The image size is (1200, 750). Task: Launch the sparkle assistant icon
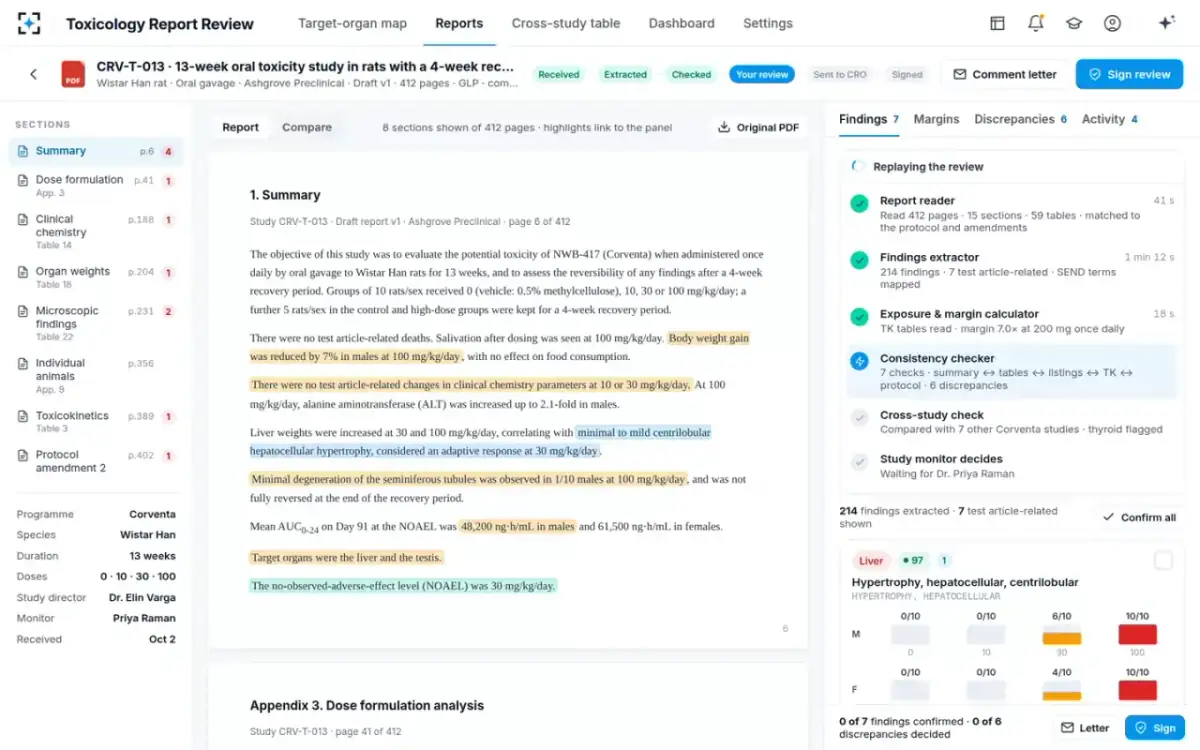click(x=1166, y=23)
